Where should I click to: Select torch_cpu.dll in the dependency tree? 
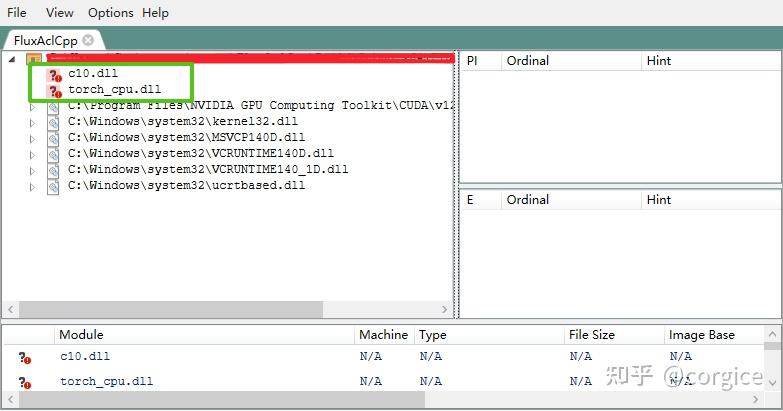click(114, 89)
